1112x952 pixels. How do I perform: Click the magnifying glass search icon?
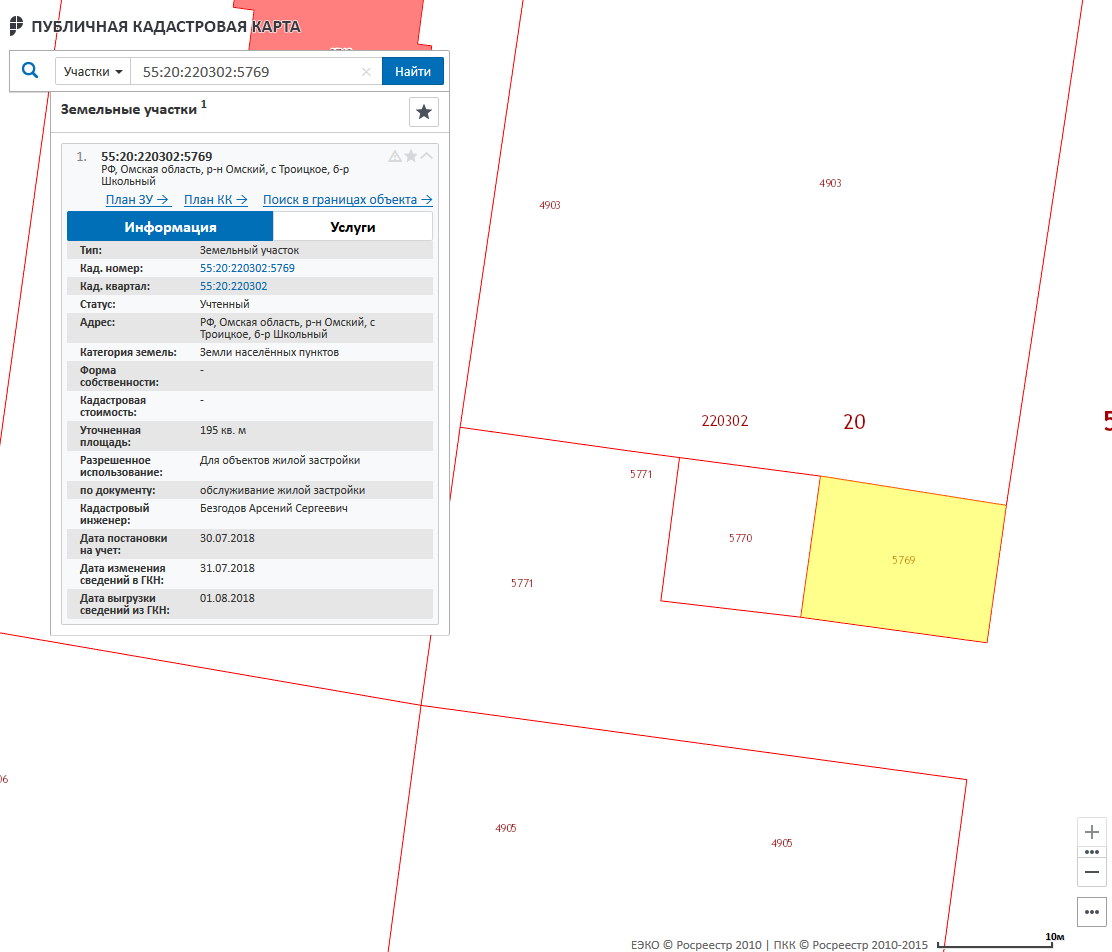pyautogui.click(x=30, y=71)
